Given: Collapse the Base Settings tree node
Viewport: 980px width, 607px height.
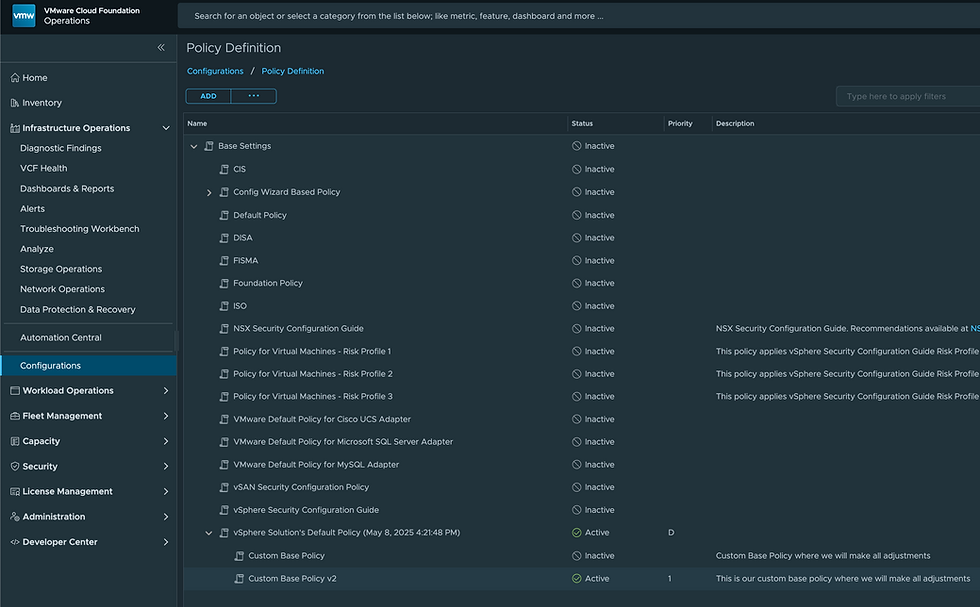Looking at the screenshot, I should click(194, 146).
